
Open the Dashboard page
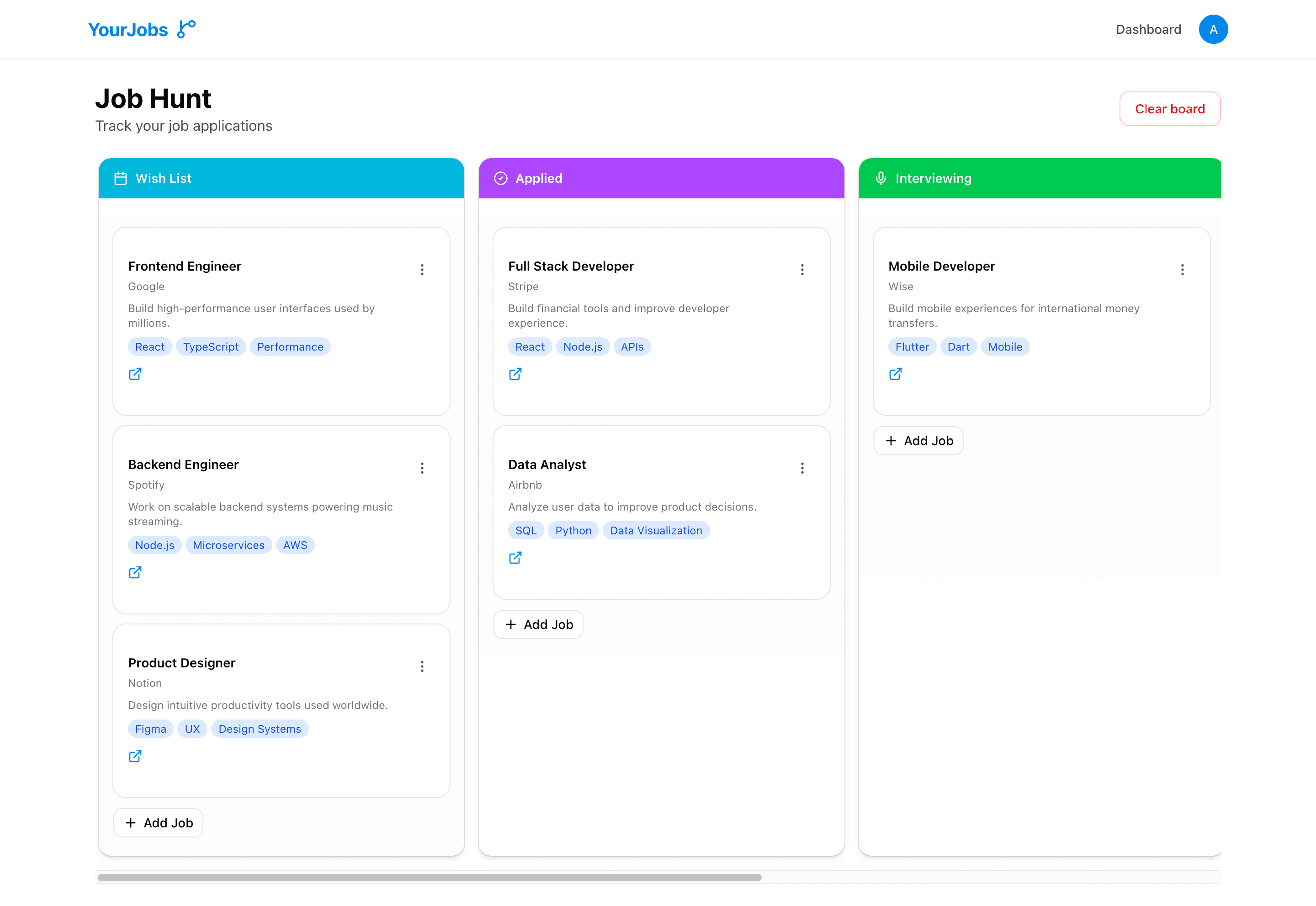(1148, 29)
